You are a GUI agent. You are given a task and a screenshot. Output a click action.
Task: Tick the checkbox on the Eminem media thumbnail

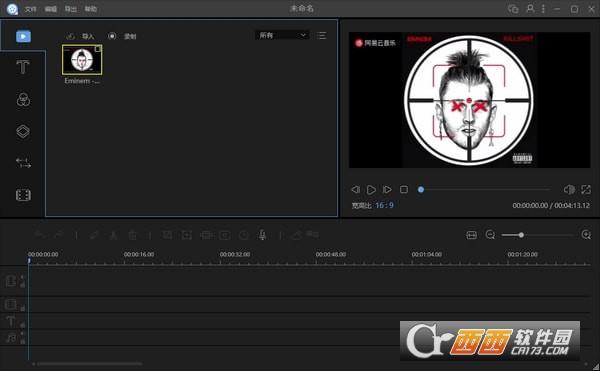pos(98,49)
